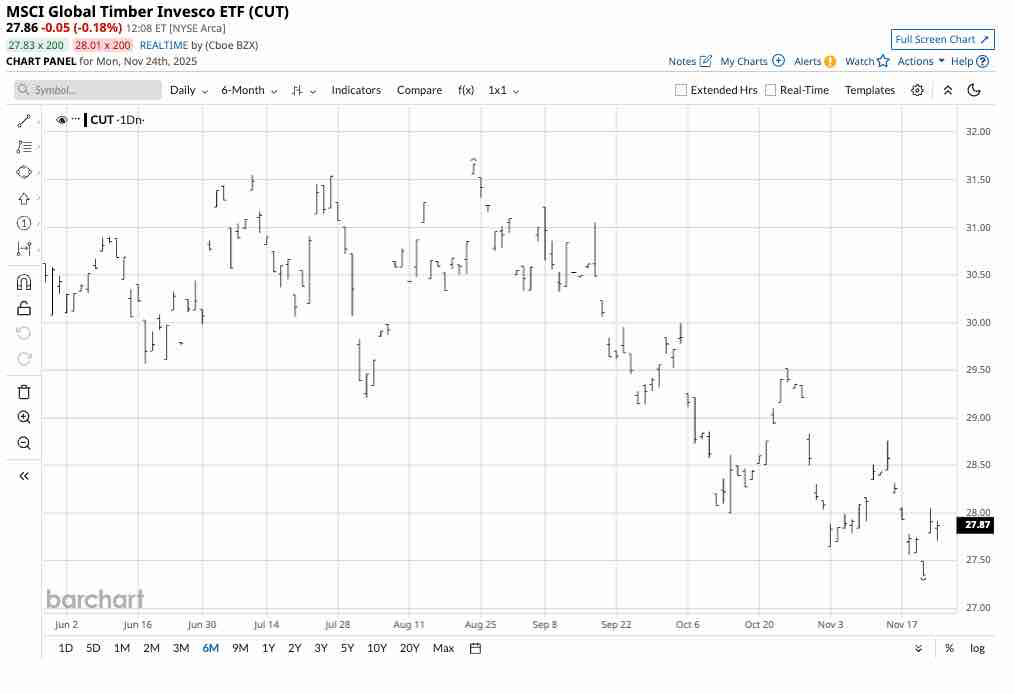Zoom in on the chart
1014x694 pixels.
[25, 417]
